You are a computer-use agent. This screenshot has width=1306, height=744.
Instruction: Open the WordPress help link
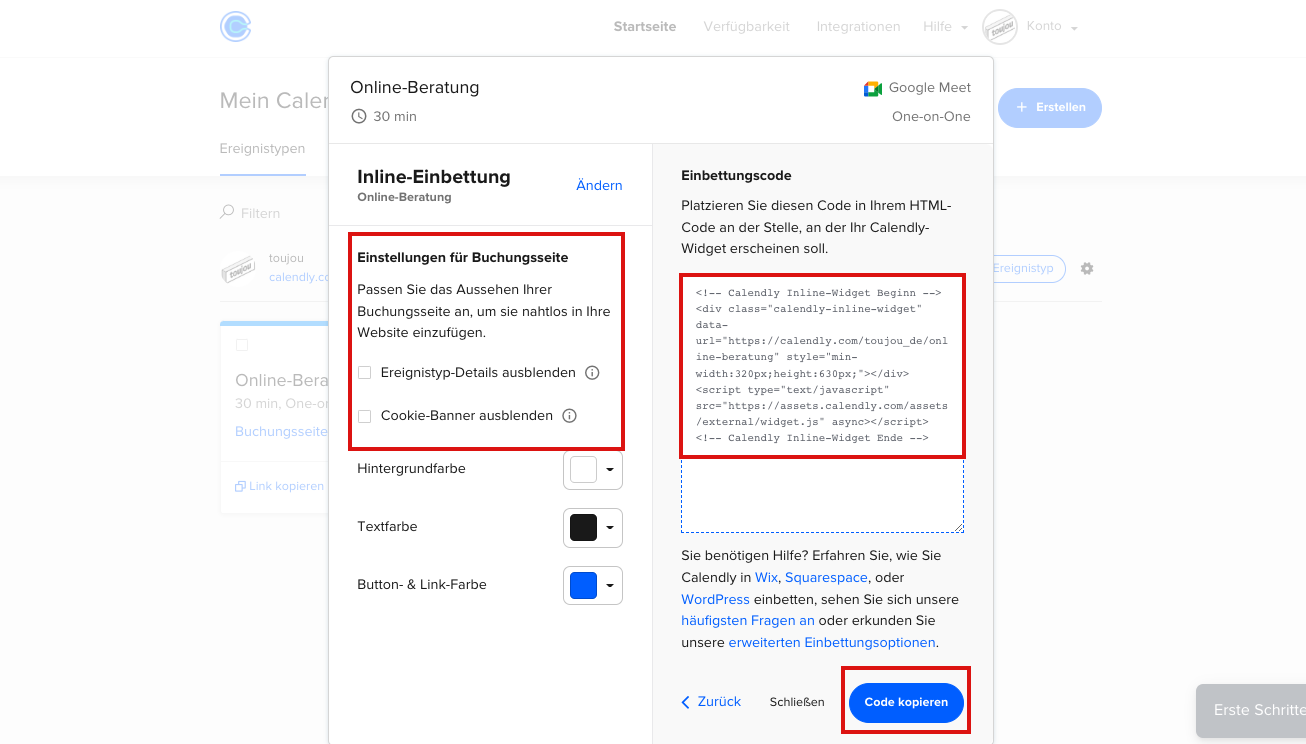pyautogui.click(x=715, y=599)
